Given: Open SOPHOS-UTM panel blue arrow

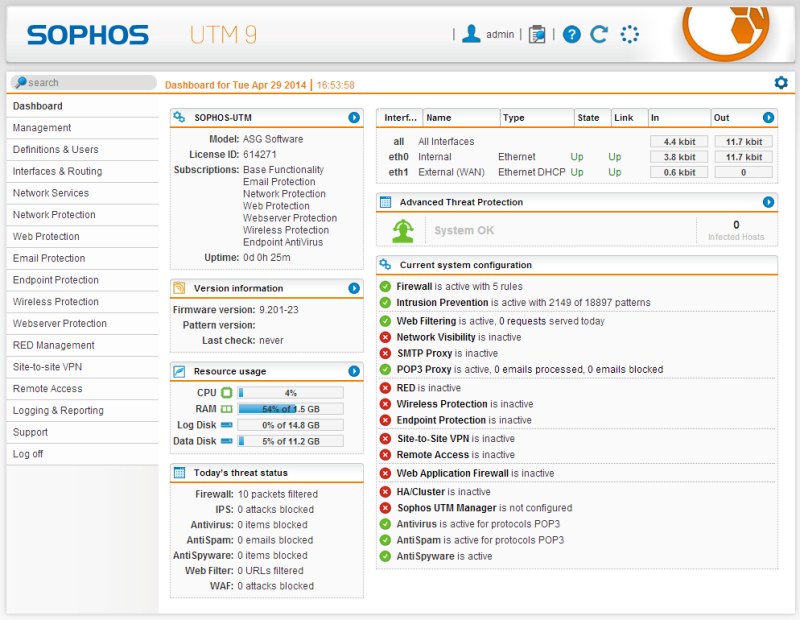Looking at the screenshot, I should pos(354,117).
